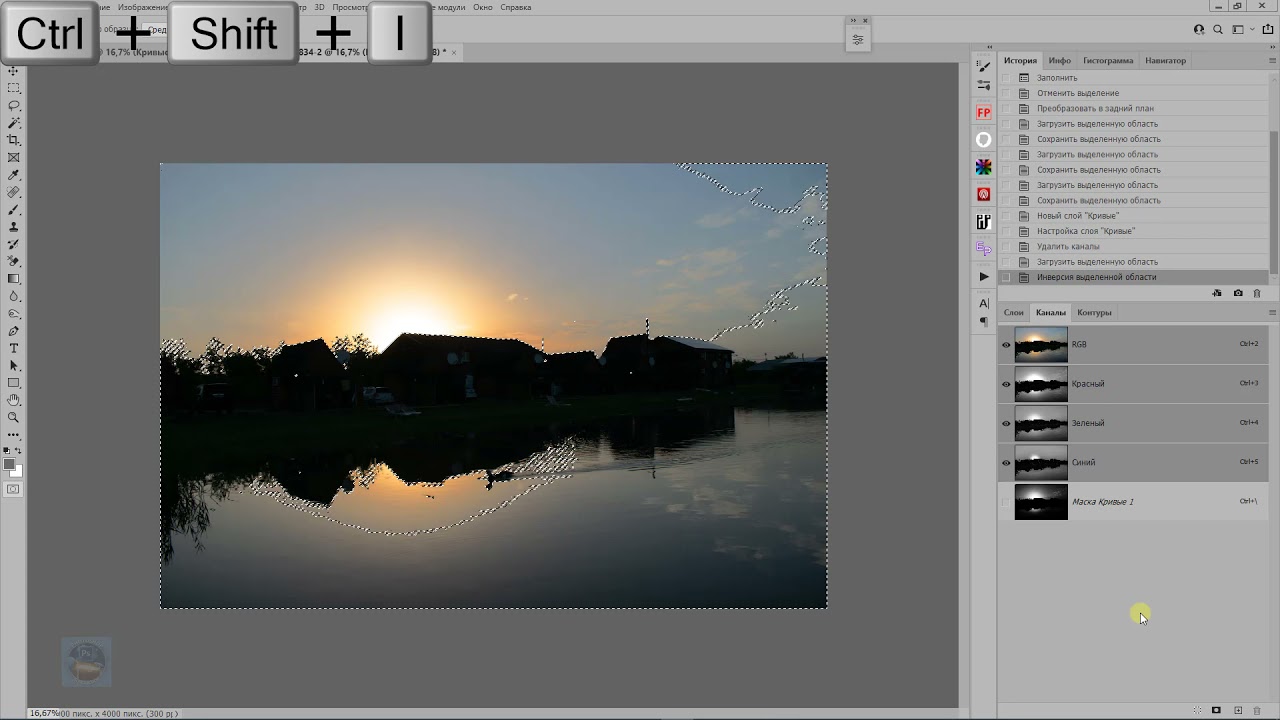This screenshot has height=720, width=1280.
Task: Go to history state Удалить каналы
Action: [x=1068, y=247]
